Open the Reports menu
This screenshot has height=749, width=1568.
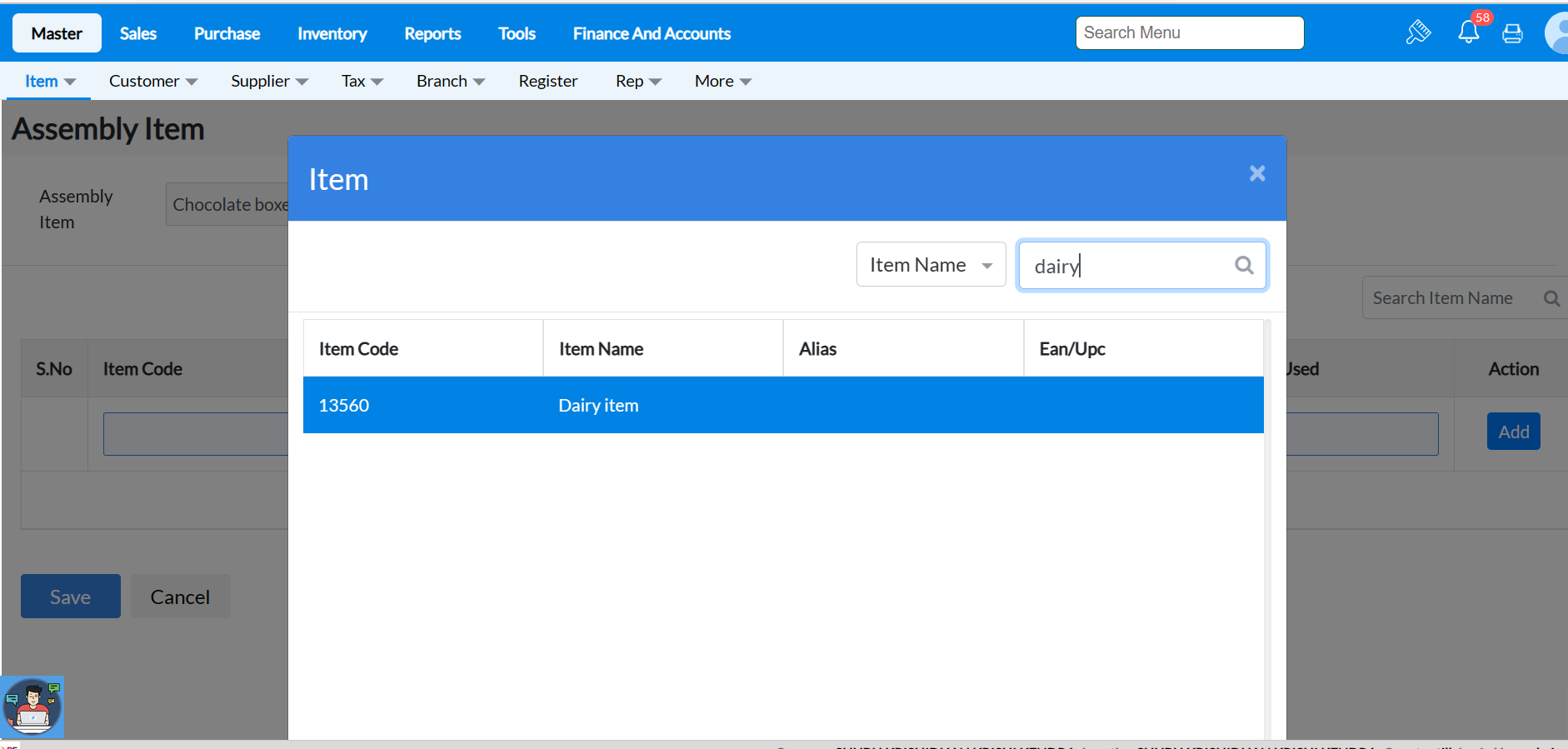tap(433, 33)
